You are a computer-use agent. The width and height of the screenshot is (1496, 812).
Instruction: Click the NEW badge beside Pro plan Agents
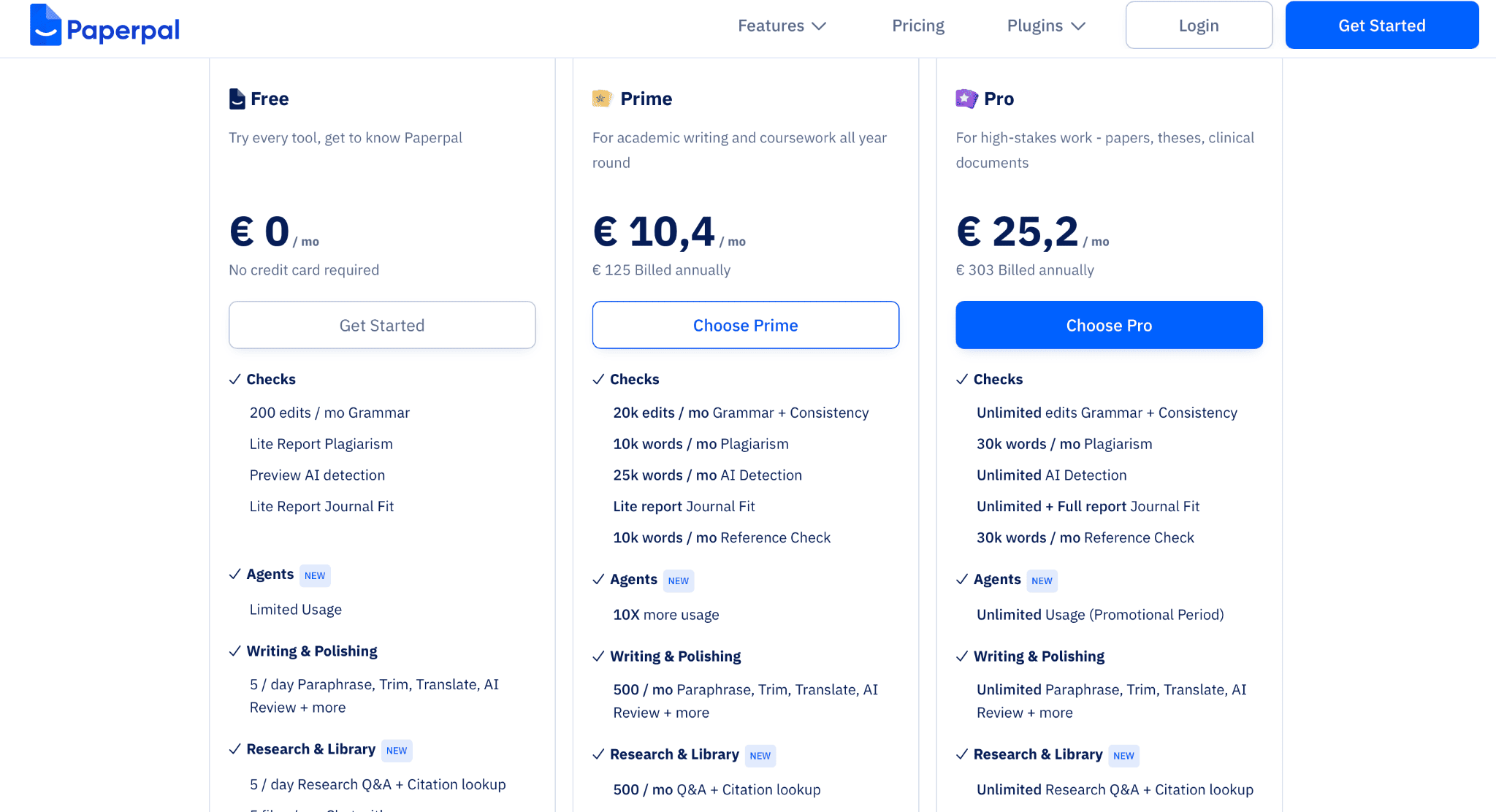(x=1042, y=581)
